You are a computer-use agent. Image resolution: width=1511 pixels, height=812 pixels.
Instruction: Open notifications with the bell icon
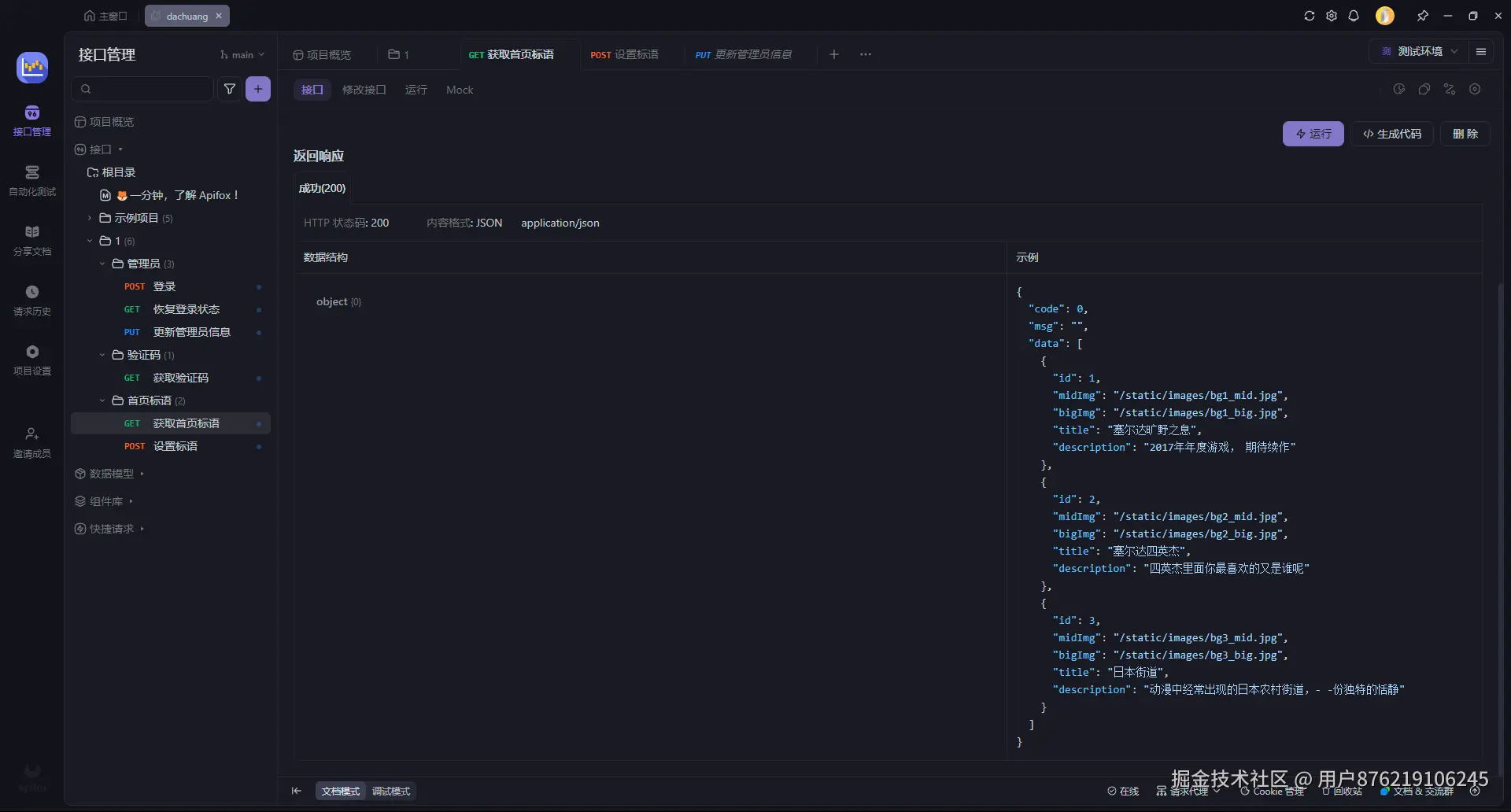point(1354,16)
